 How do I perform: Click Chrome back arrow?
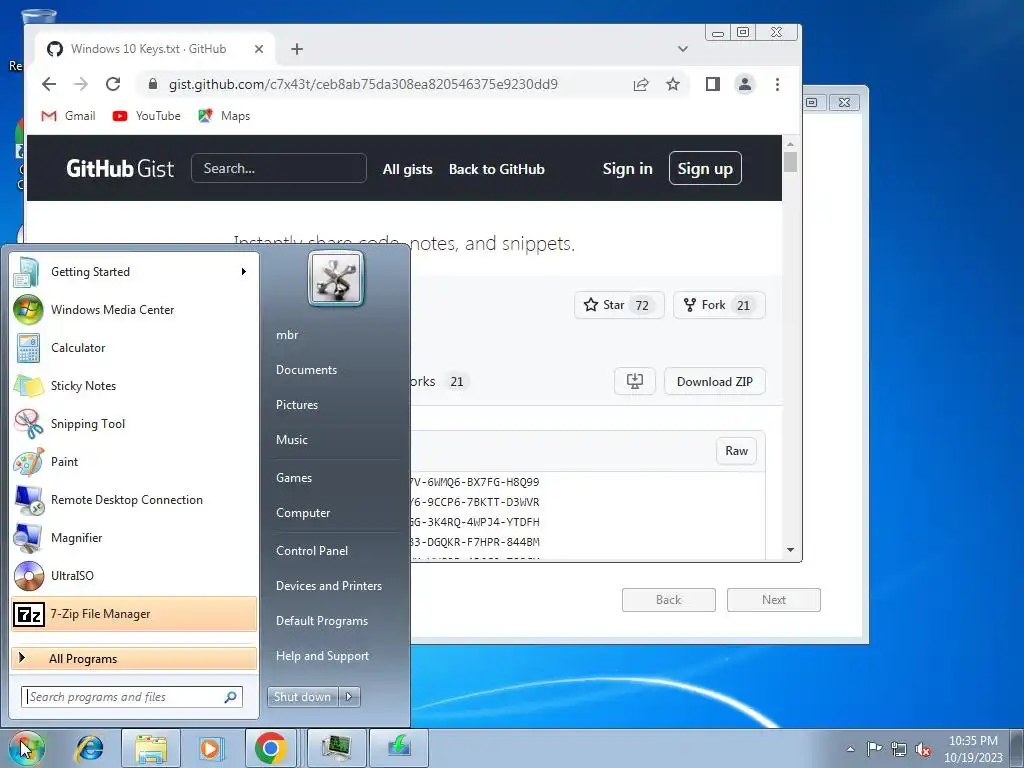tap(49, 84)
